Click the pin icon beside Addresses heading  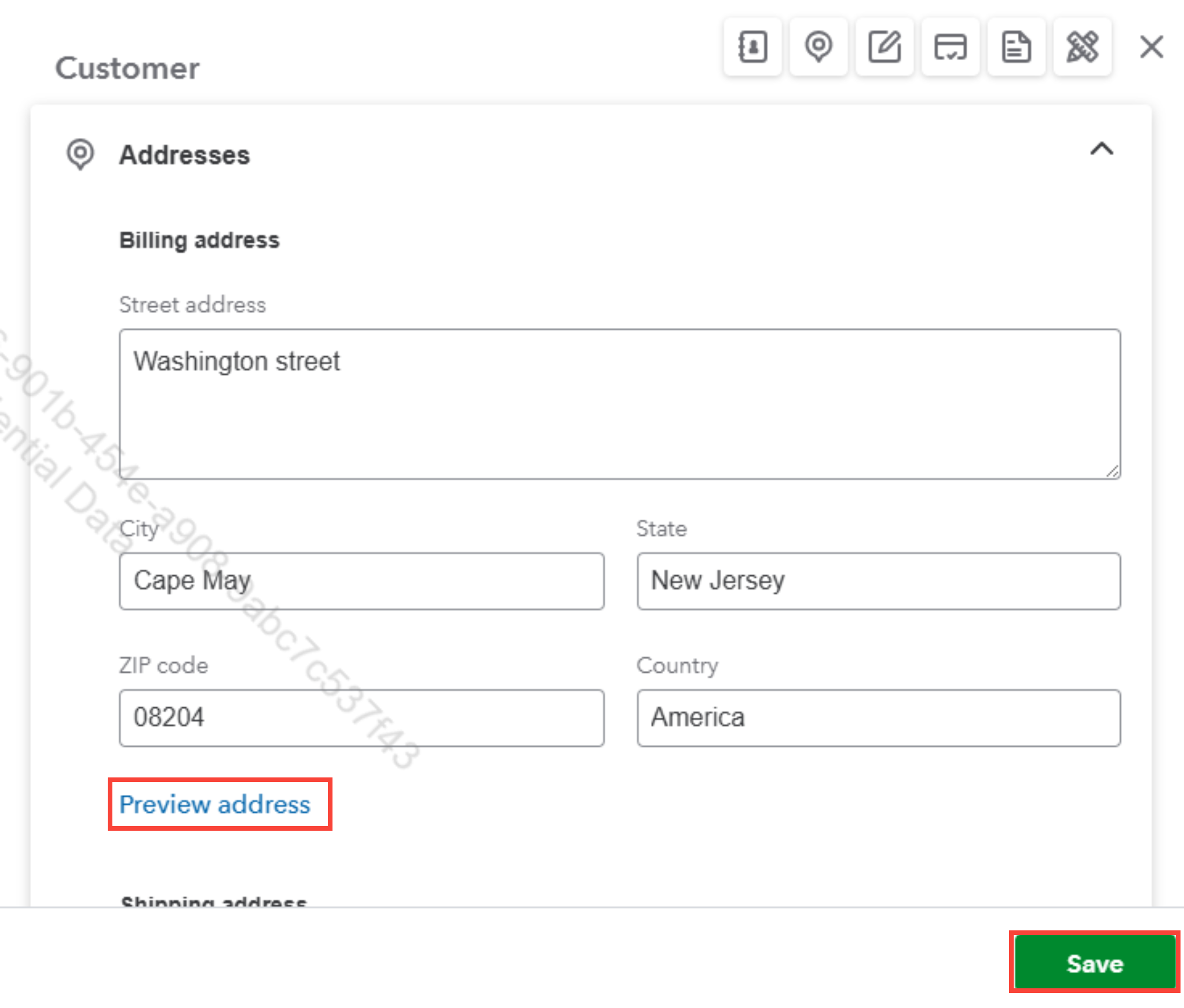click(x=80, y=154)
